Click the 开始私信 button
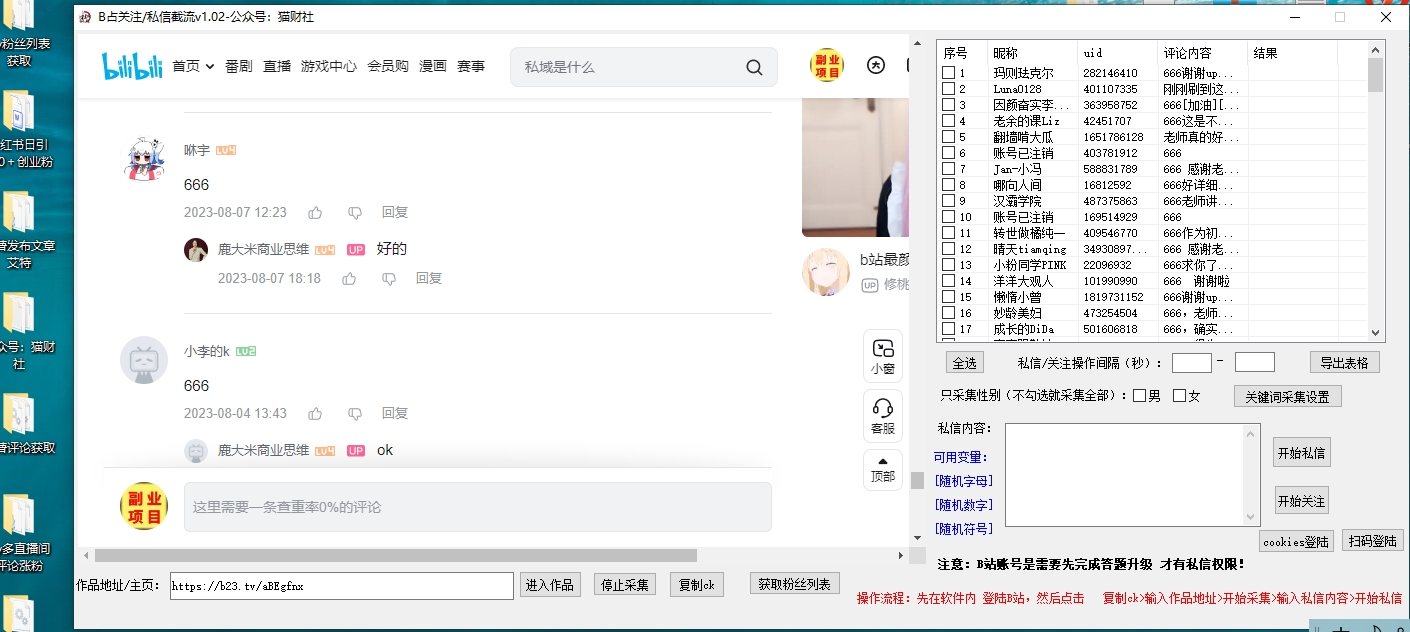The height and width of the screenshot is (632, 1410). click(x=1301, y=453)
